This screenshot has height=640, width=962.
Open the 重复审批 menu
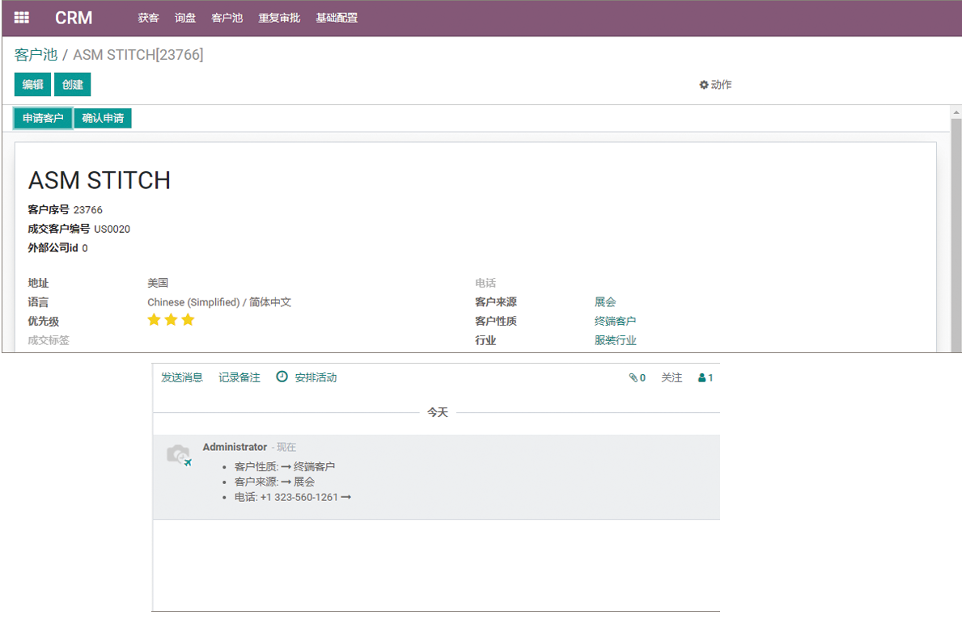pyautogui.click(x=279, y=18)
